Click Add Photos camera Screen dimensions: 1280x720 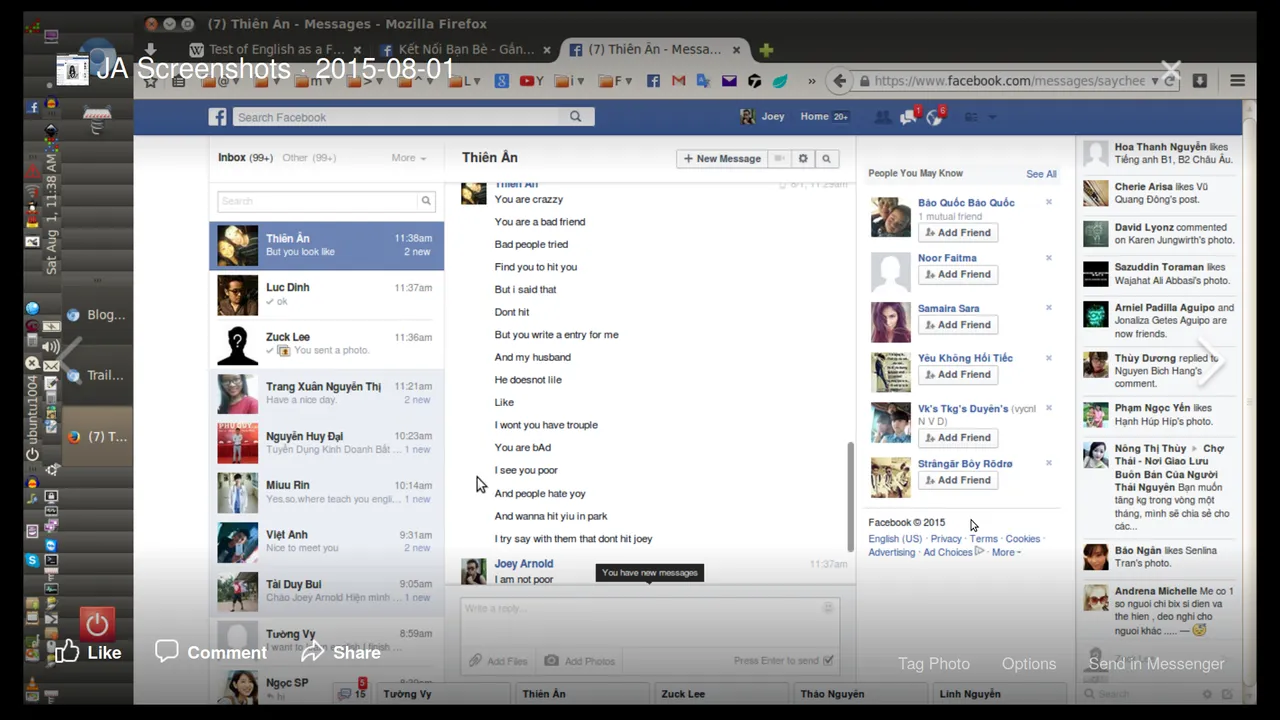580,661
